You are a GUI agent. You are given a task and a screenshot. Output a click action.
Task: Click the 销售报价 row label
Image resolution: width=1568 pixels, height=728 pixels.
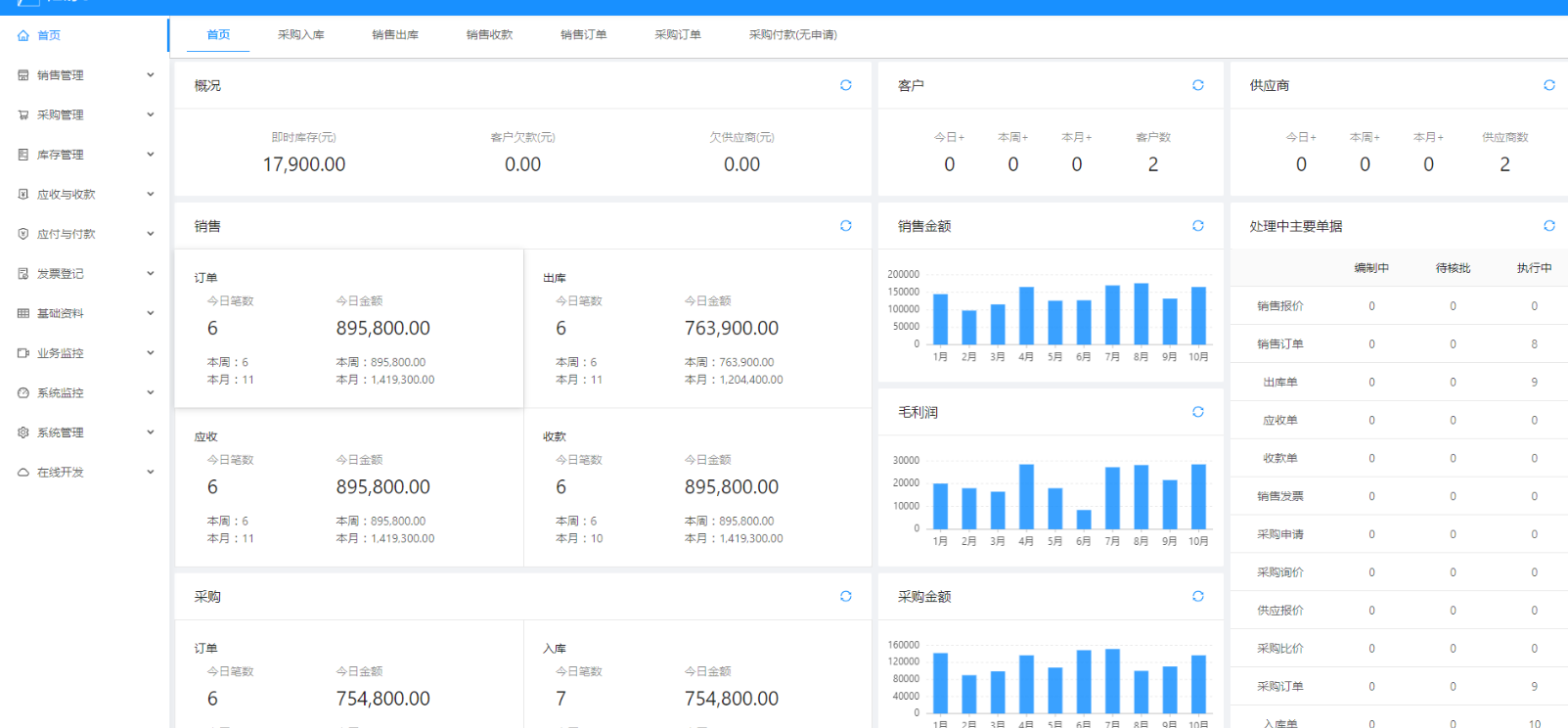click(x=1280, y=305)
